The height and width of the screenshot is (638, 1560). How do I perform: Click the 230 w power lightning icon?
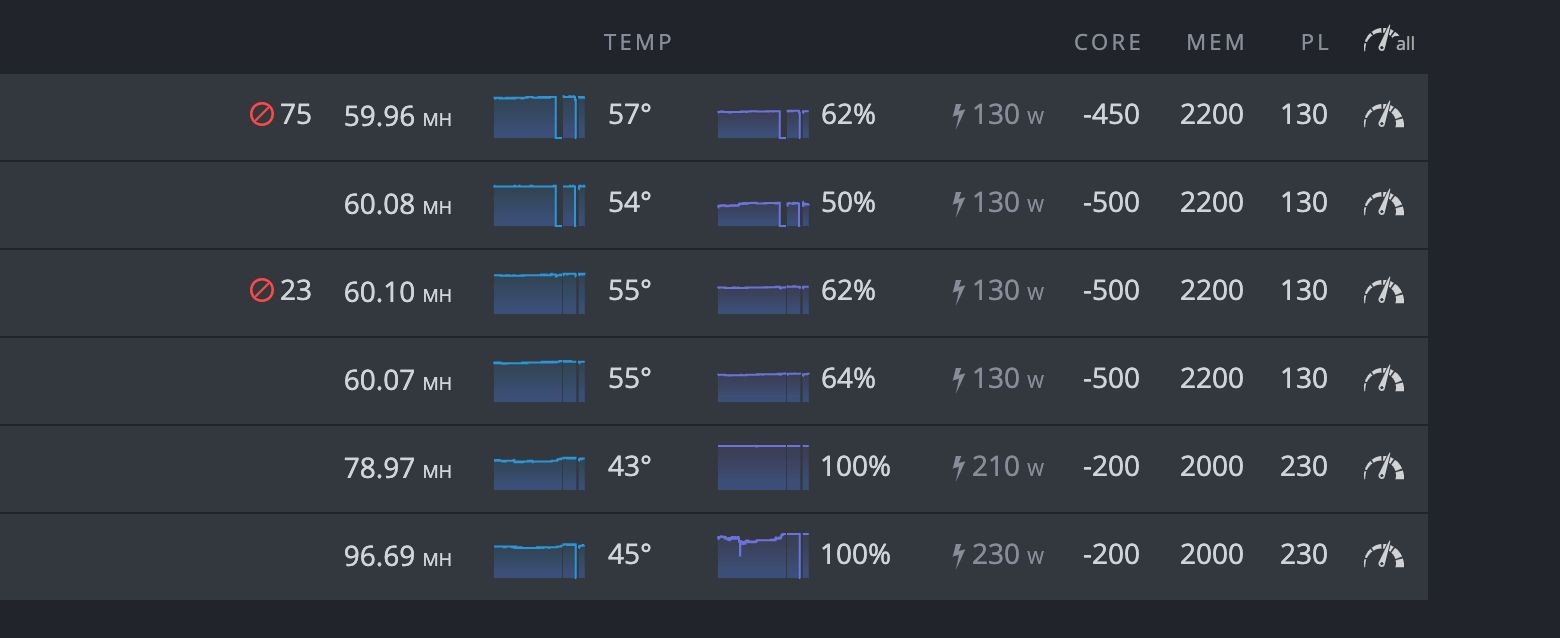pyautogui.click(x=959, y=555)
